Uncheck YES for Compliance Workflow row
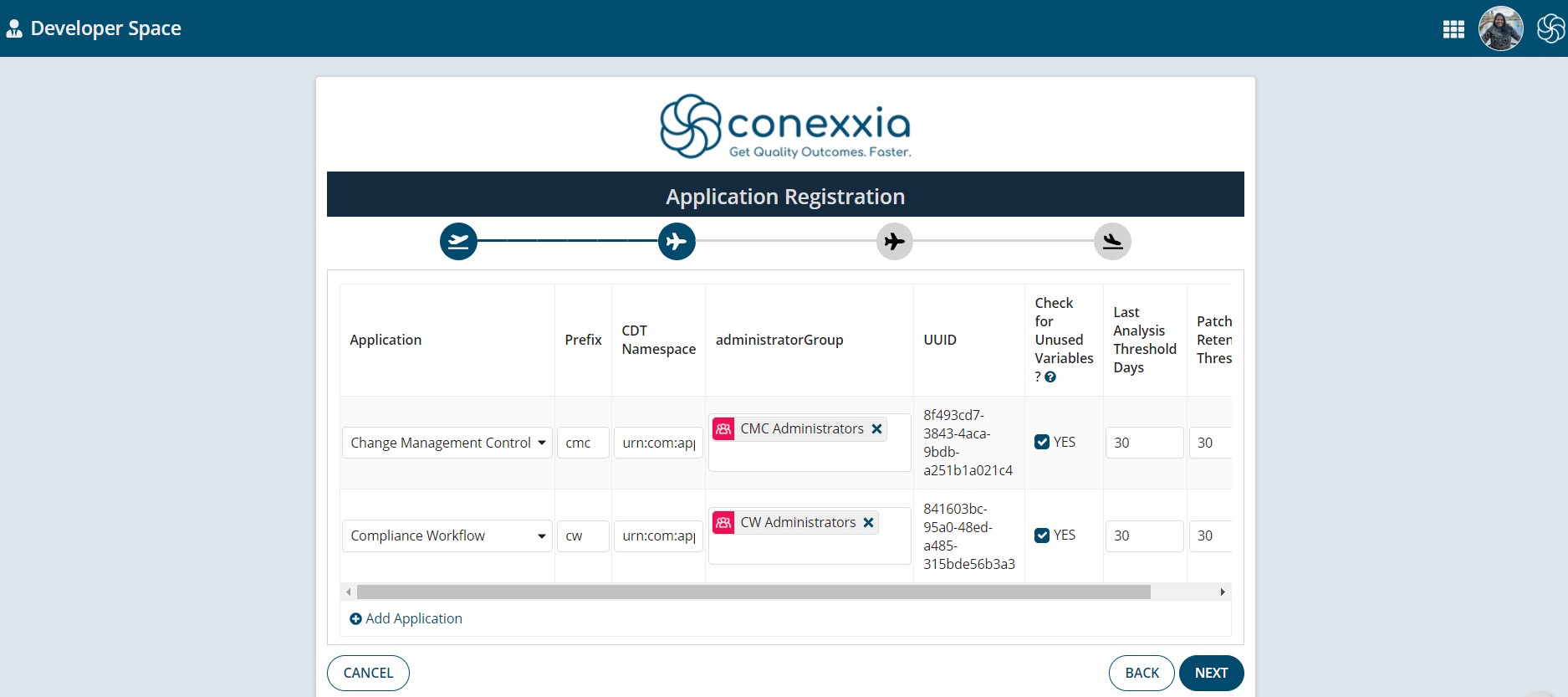The width and height of the screenshot is (1568, 697). [1042, 536]
